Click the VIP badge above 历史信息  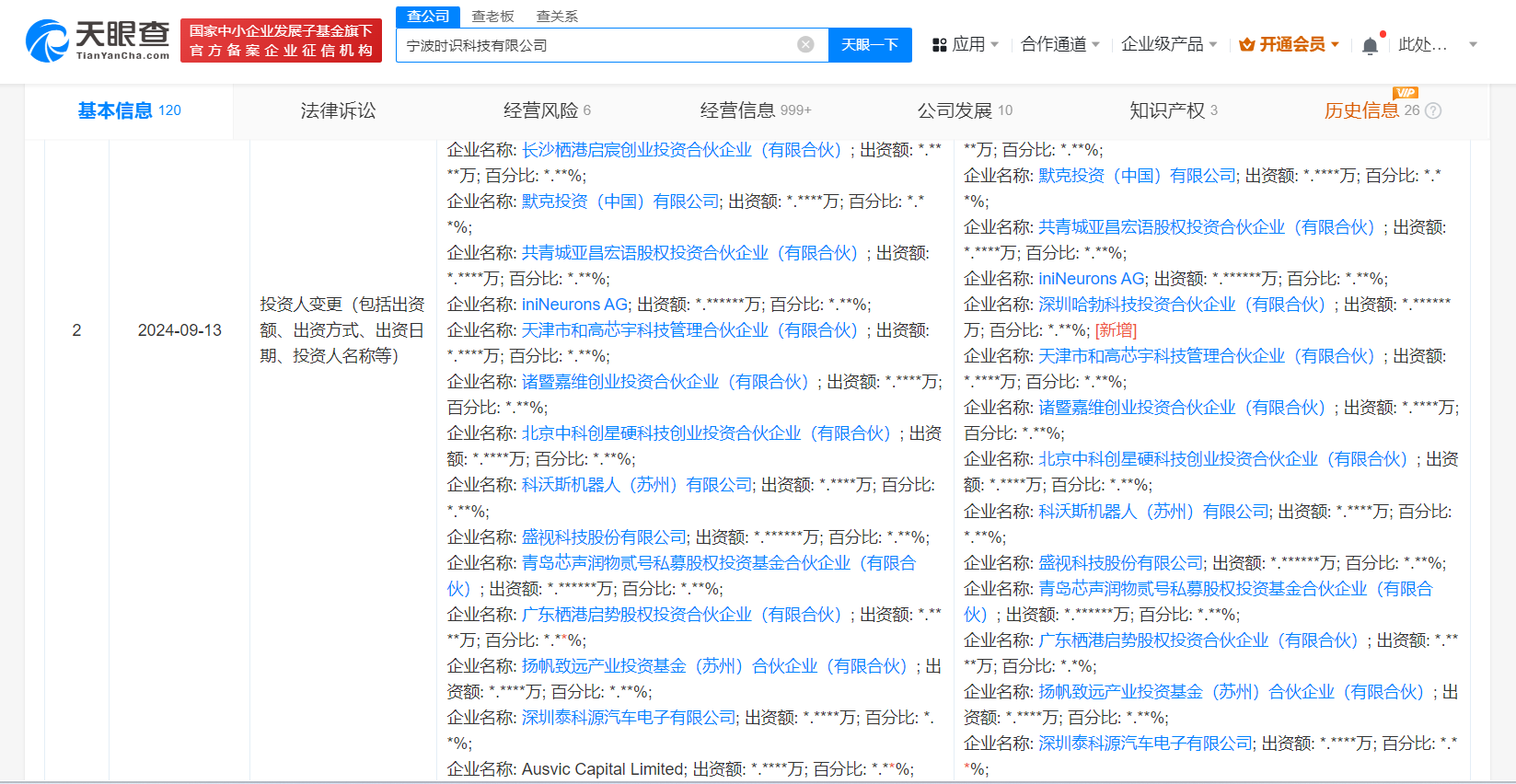click(x=1406, y=93)
